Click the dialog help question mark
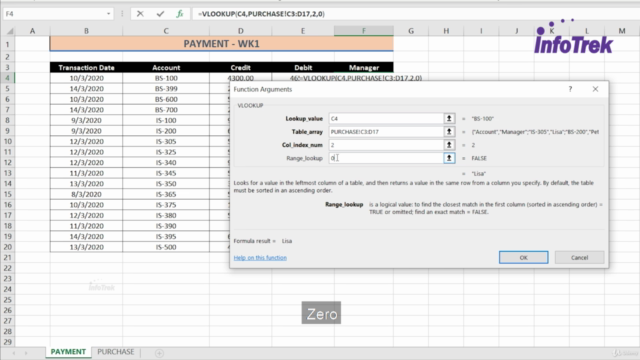640x360 pixels. (570, 89)
